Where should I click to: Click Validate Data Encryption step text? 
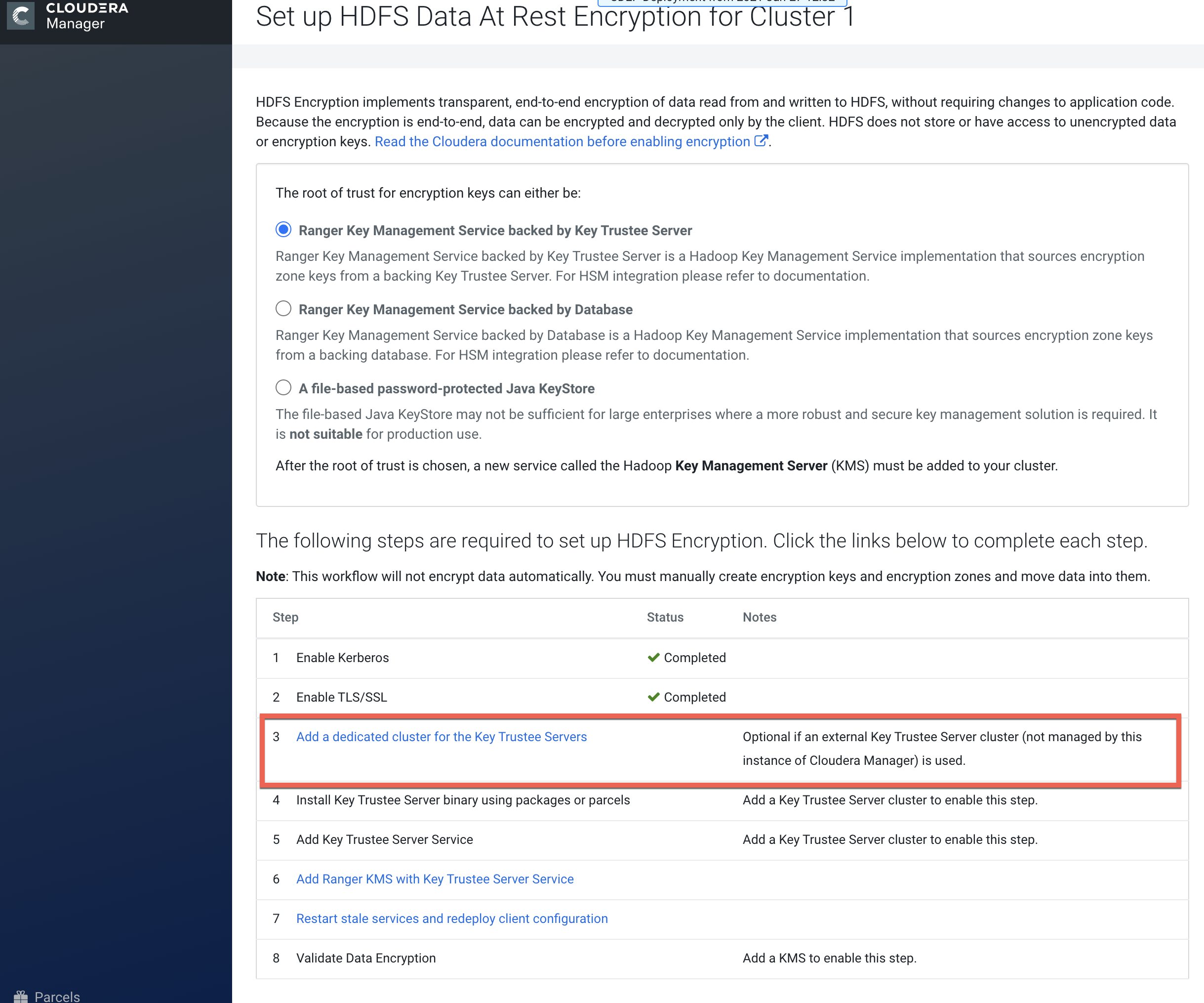[x=366, y=958]
